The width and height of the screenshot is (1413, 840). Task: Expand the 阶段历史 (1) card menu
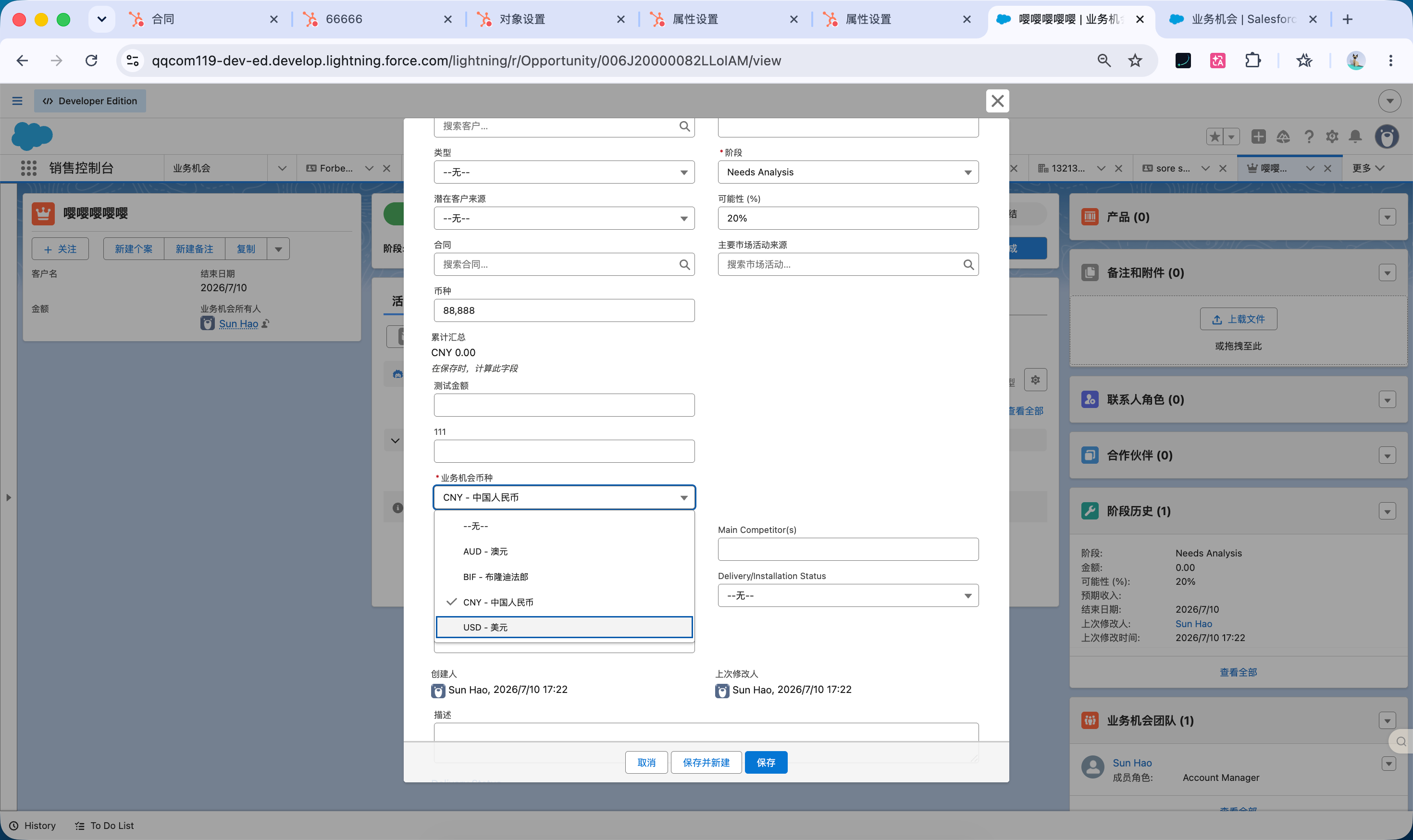point(1387,512)
